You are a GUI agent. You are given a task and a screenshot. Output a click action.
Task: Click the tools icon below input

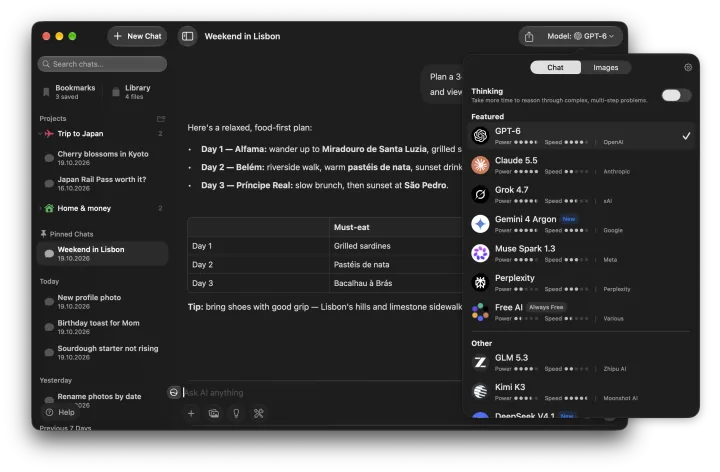coord(259,414)
